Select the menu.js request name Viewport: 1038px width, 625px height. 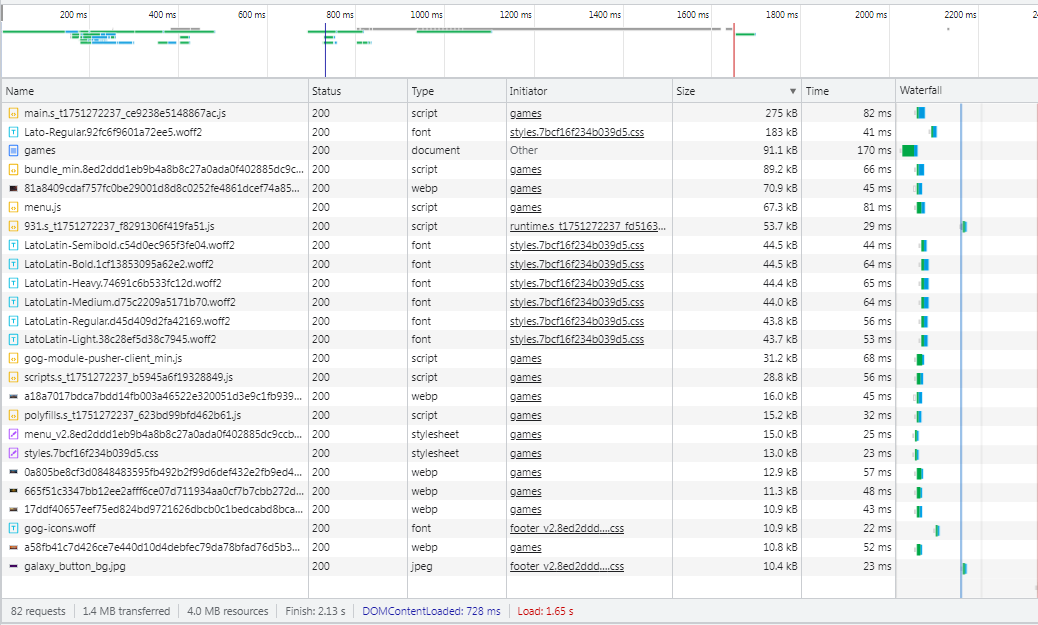(x=42, y=207)
